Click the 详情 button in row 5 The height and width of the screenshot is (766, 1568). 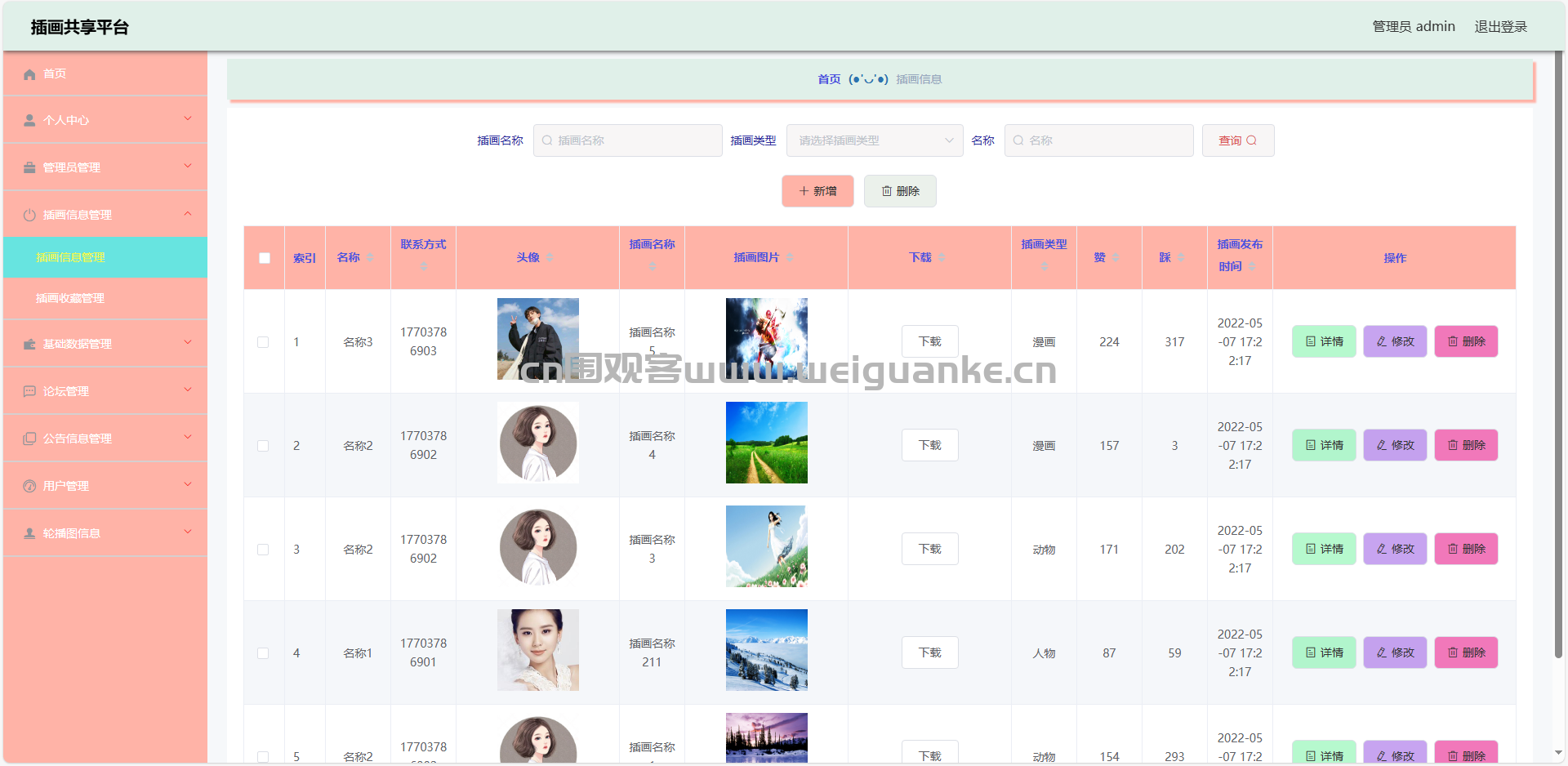click(1324, 752)
